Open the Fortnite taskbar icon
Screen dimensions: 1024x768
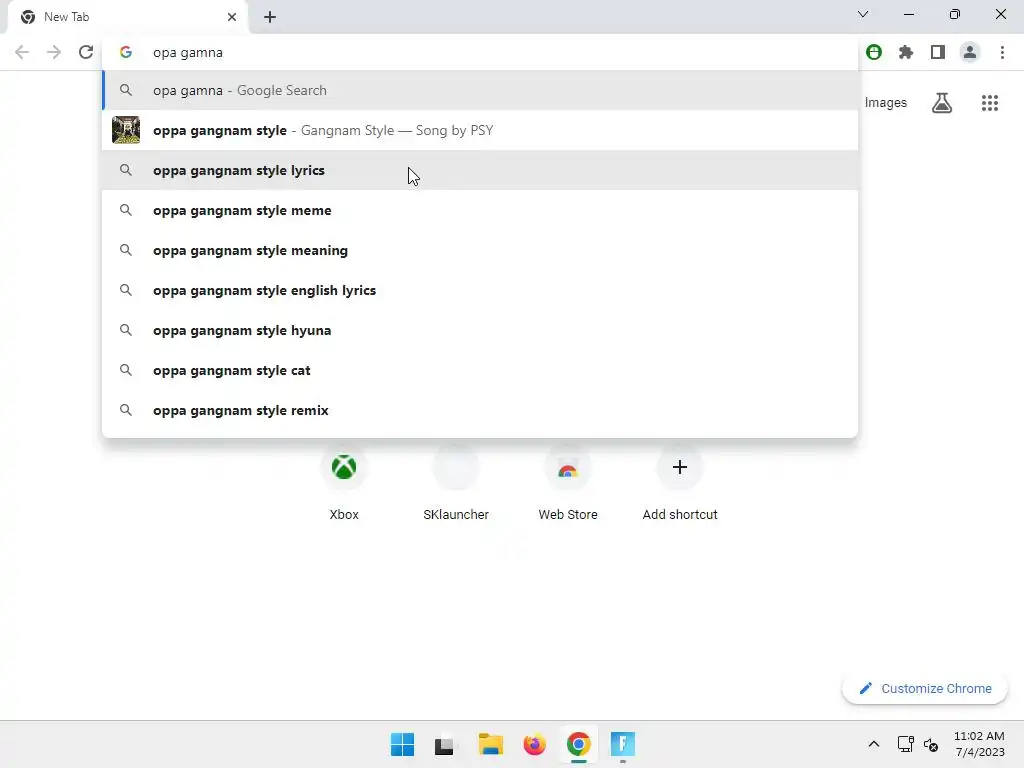622,744
